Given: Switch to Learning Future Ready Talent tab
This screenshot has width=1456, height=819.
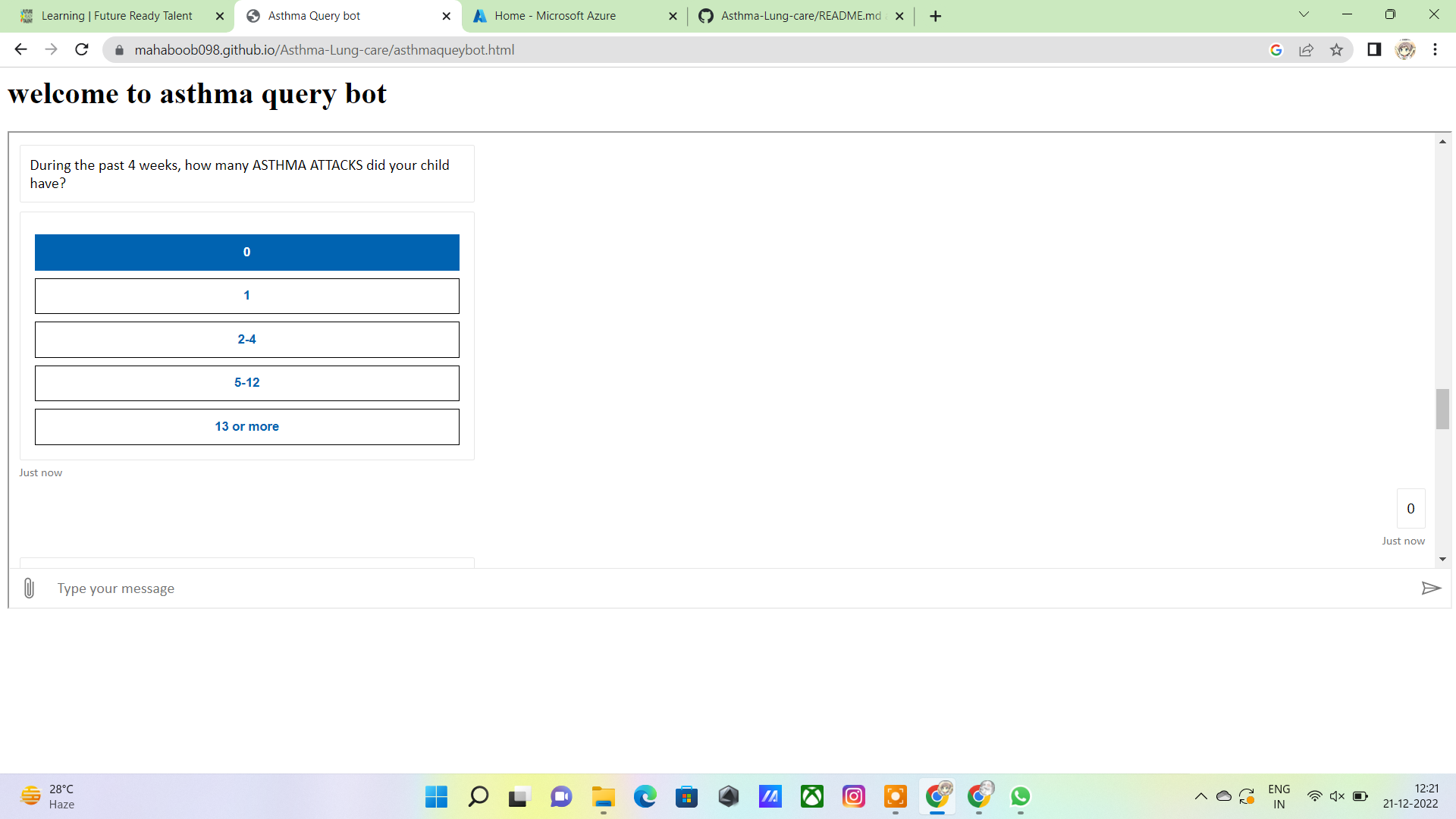Looking at the screenshot, I should click(117, 16).
